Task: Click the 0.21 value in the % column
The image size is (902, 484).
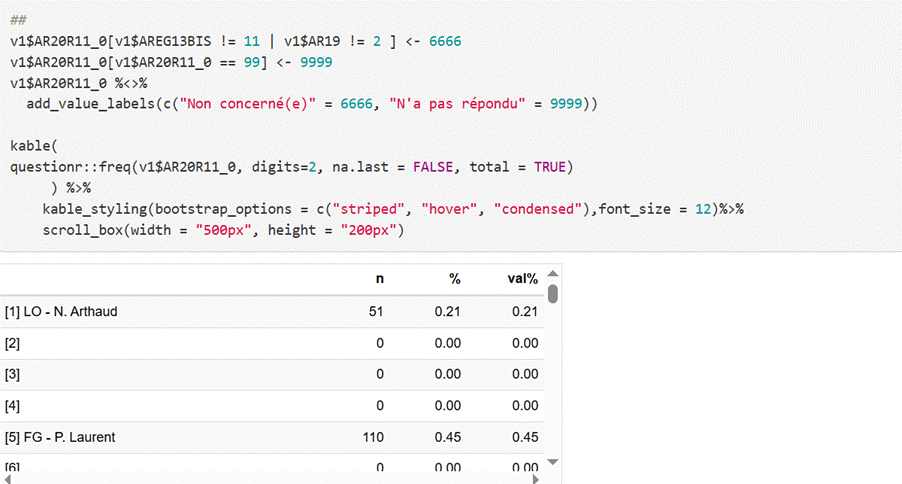Action: coord(447,312)
